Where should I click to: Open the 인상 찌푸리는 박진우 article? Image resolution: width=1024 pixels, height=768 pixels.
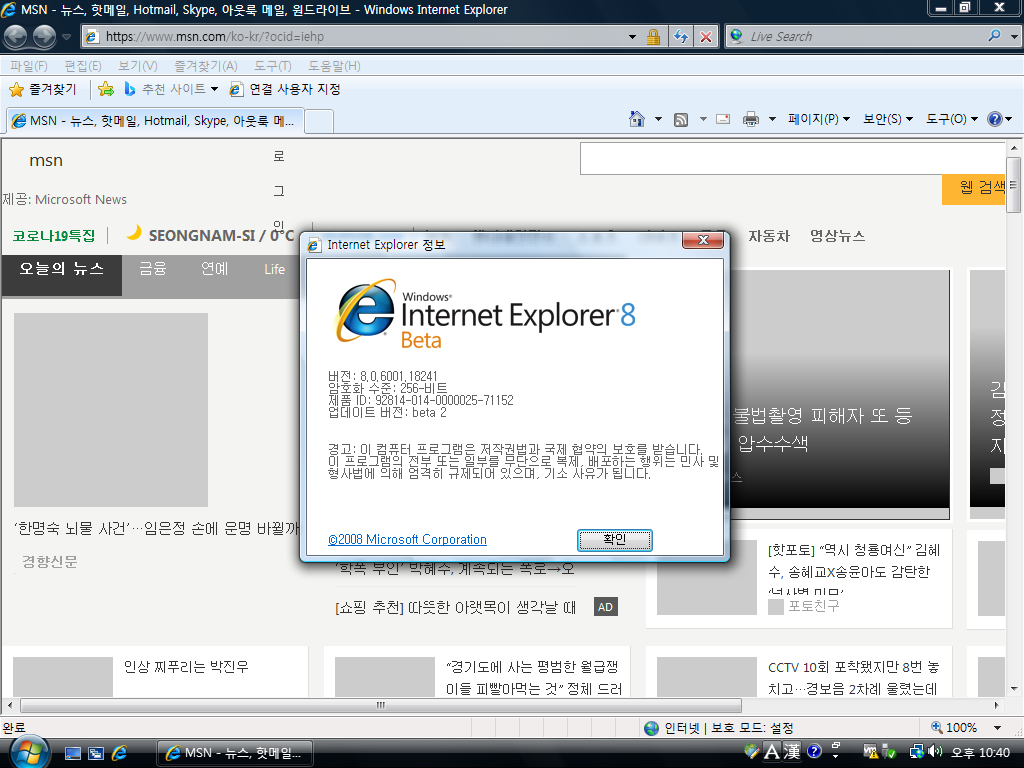pyautogui.click(x=186, y=667)
